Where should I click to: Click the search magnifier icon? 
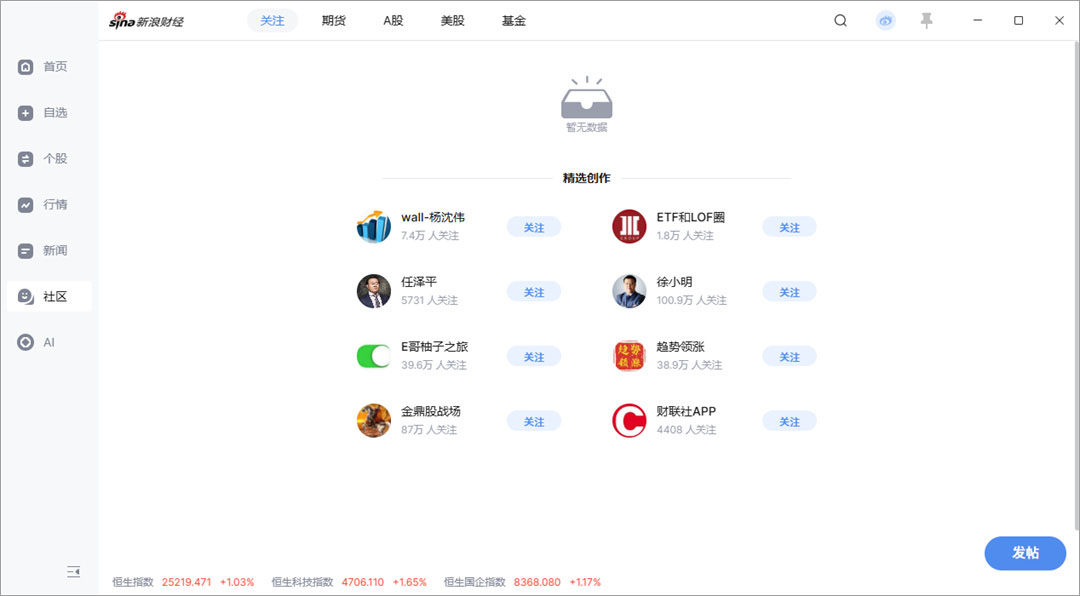(840, 21)
